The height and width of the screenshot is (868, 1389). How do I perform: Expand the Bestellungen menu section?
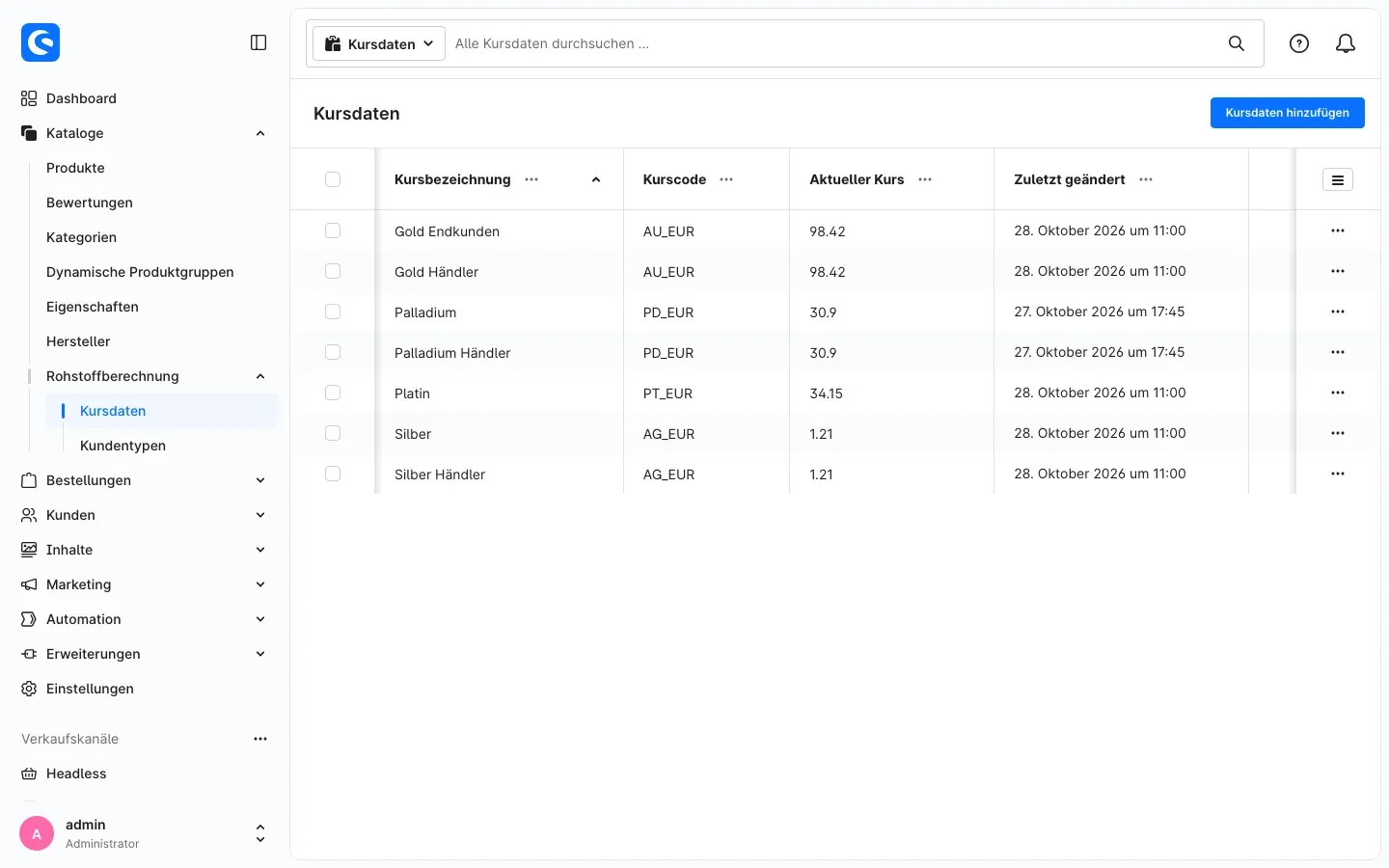pyautogui.click(x=260, y=480)
